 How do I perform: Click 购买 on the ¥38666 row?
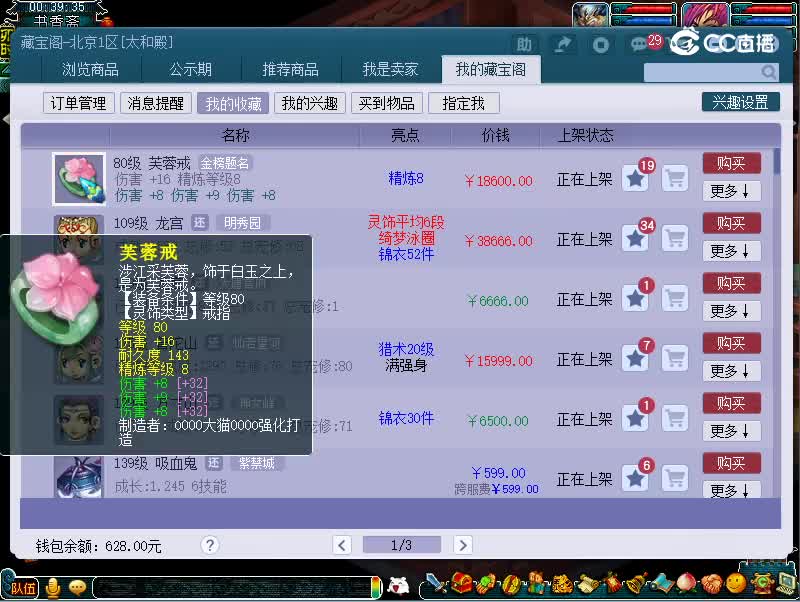732,223
